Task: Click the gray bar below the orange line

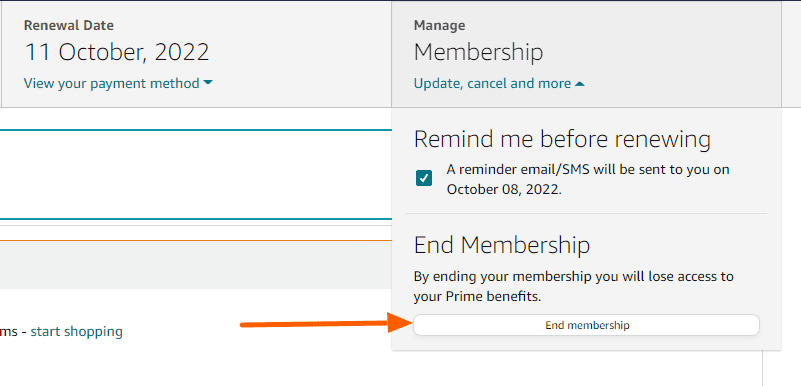Action: [196, 265]
